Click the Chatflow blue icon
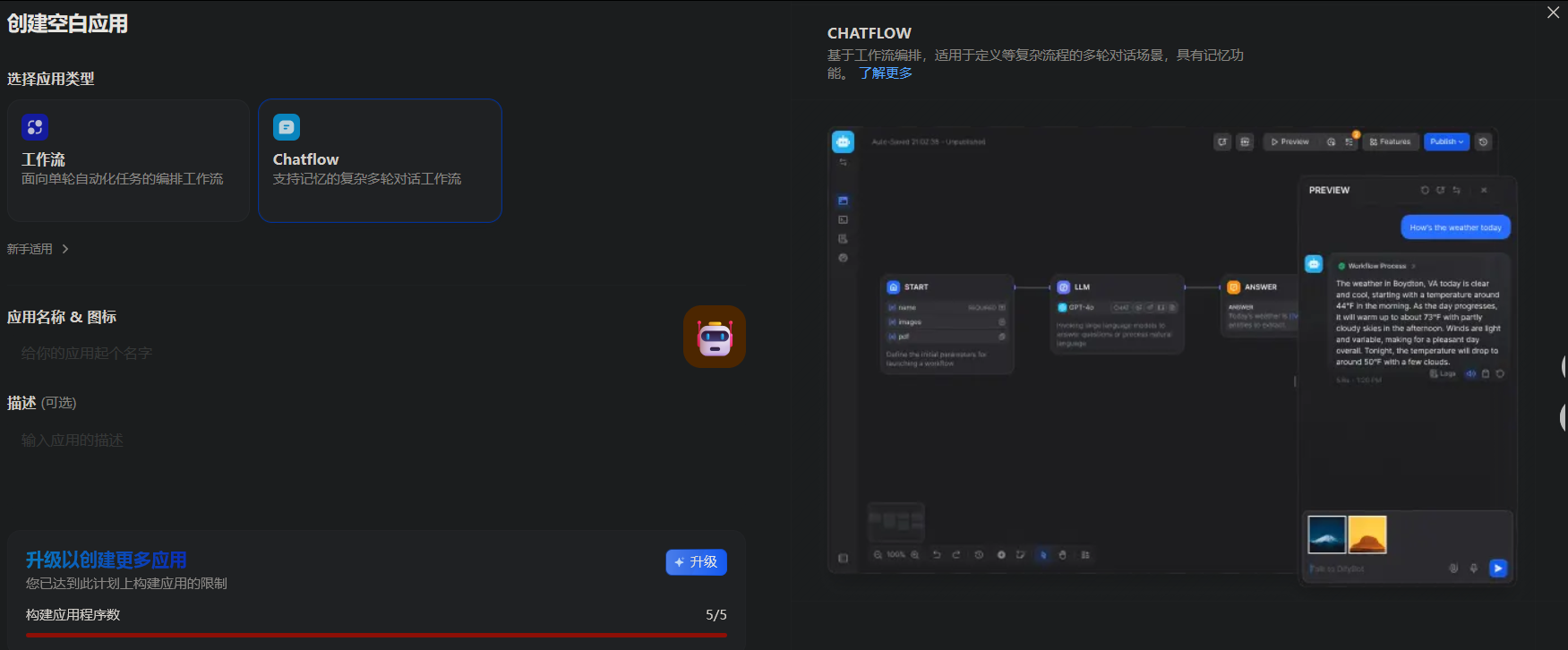The image size is (1568, 650). [x=287, y=127]
